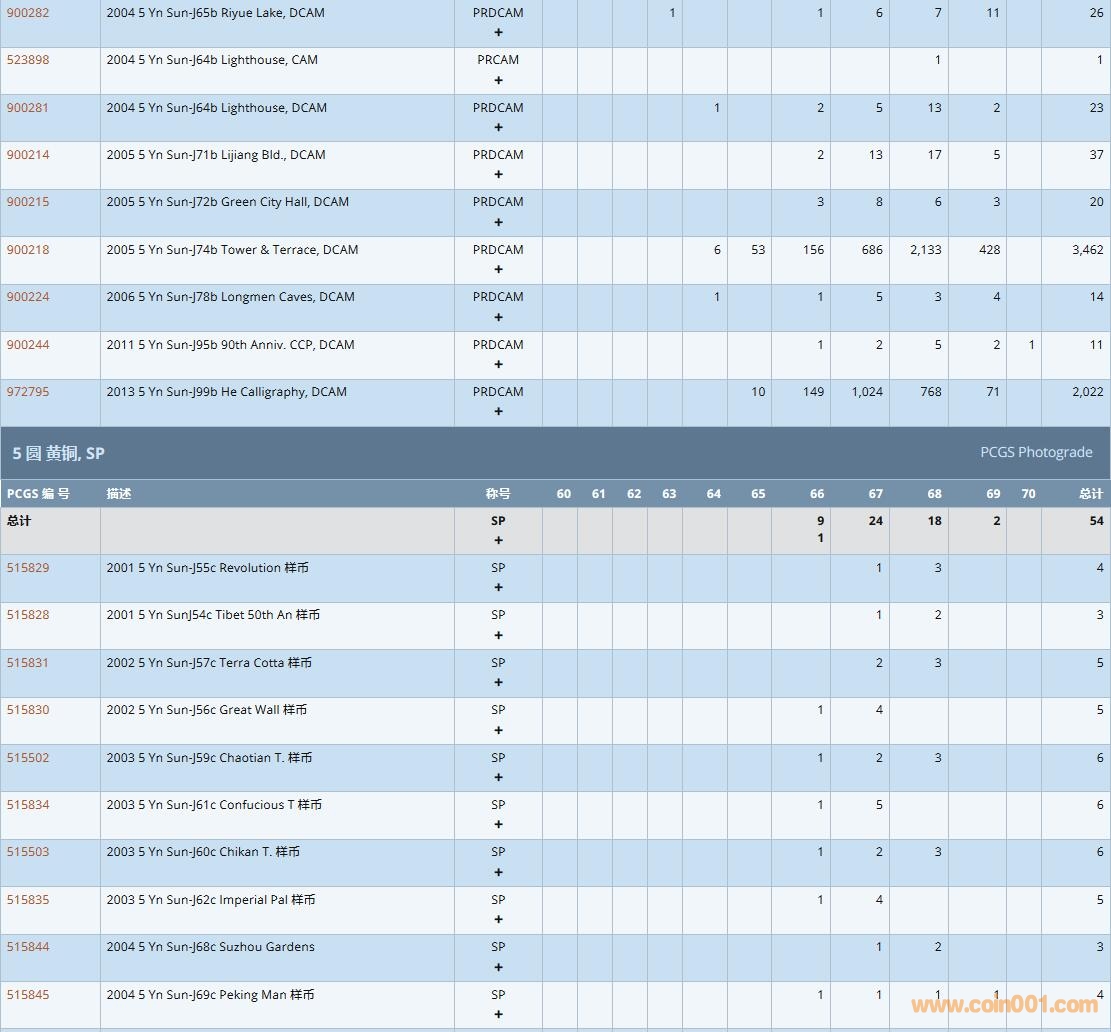Open PCGS number 900282 link
Image resolution: width=1111 pixels, height=1032 pixels.
pos(28,13)
